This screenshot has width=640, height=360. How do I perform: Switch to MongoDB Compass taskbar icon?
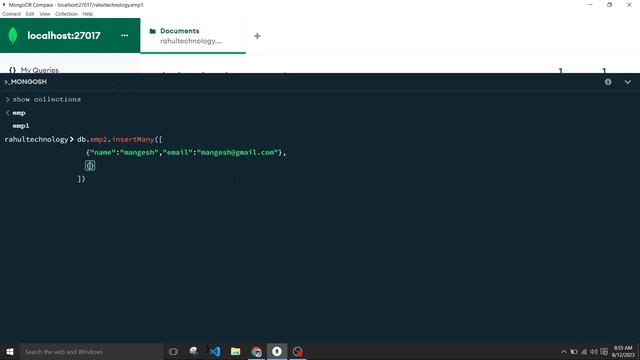[277, 351]
